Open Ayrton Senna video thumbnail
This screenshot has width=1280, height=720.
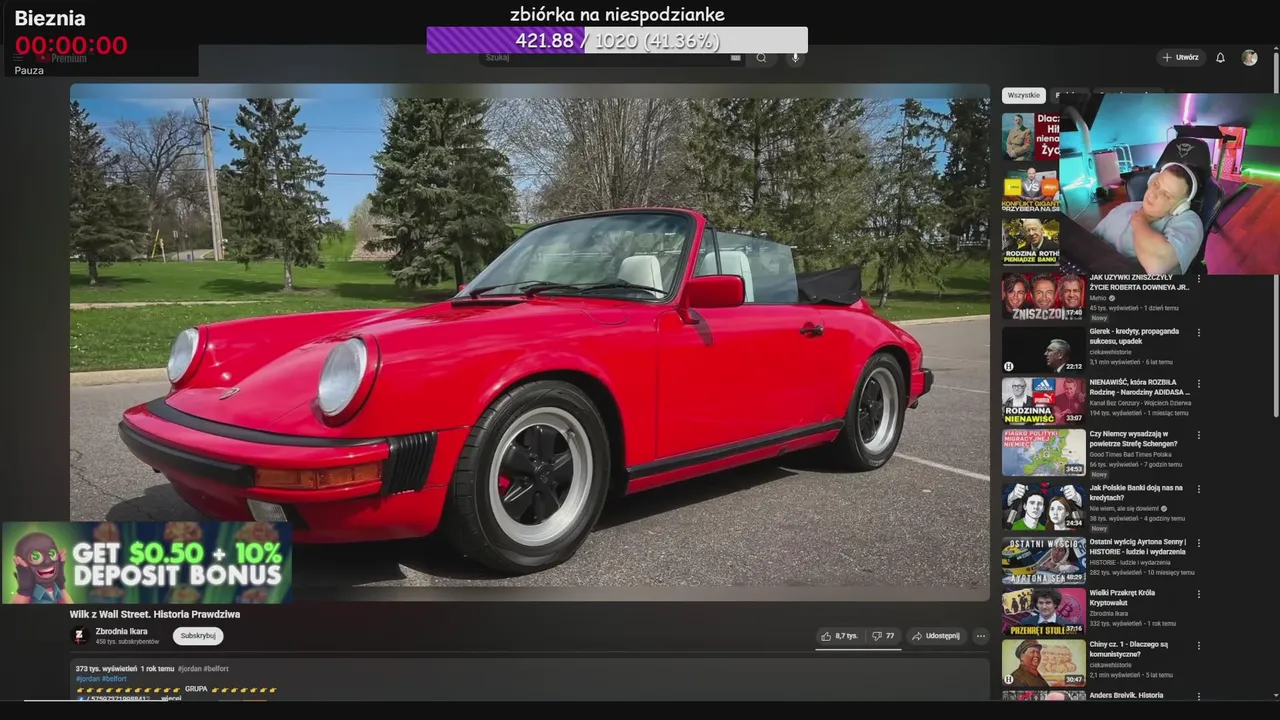1043,559
